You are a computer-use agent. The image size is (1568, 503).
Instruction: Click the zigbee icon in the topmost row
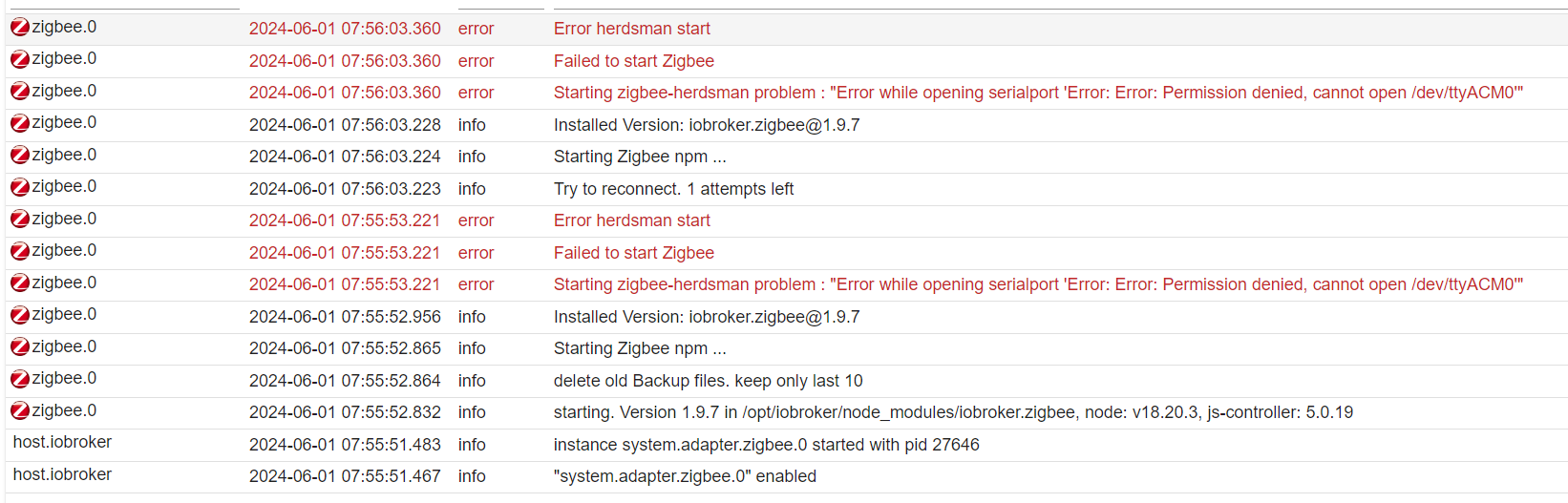20,28
